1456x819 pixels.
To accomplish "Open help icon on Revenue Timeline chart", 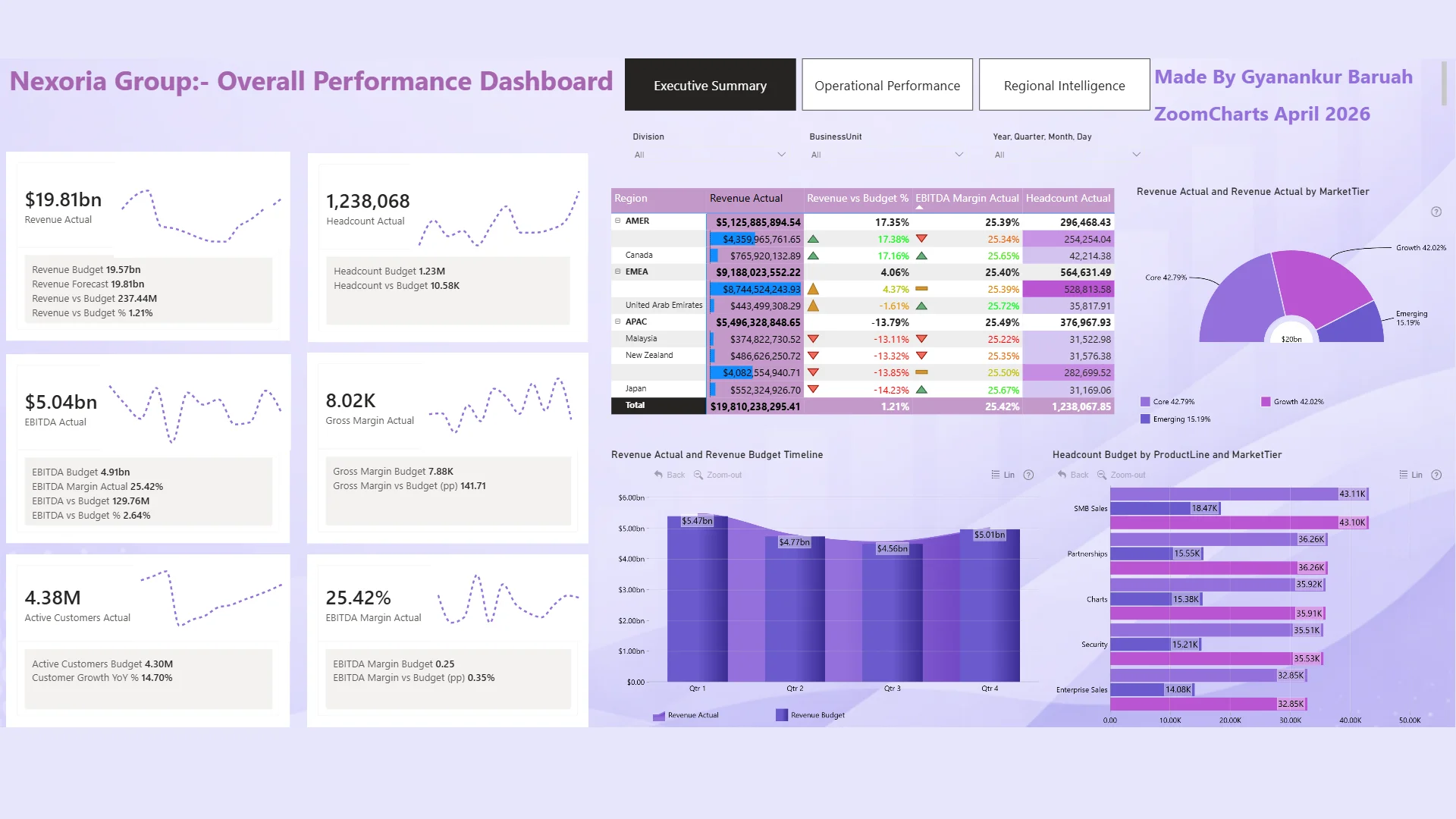I will point(1028,475).
